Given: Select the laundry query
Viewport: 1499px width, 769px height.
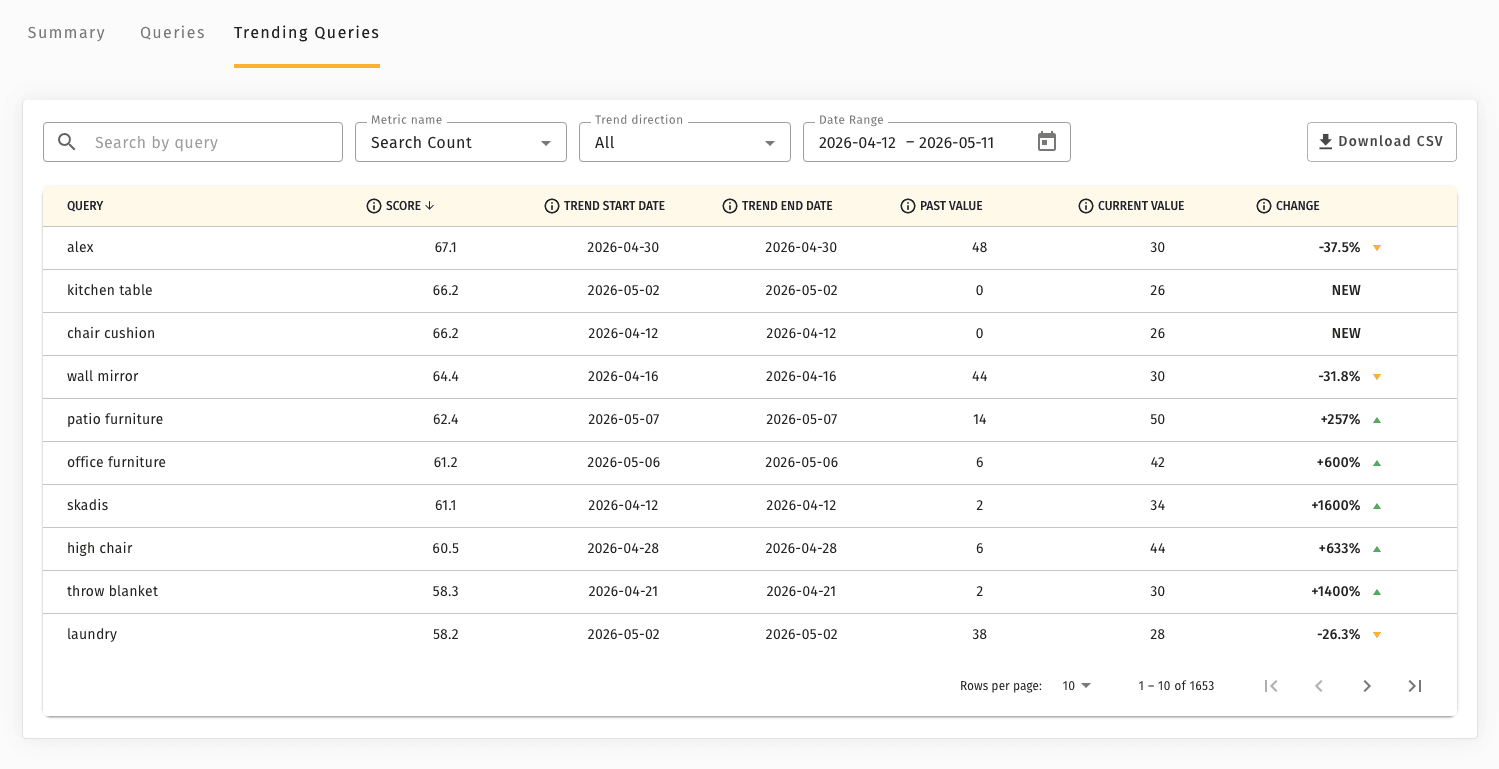Looking at the screenshot, I should 92,634.
